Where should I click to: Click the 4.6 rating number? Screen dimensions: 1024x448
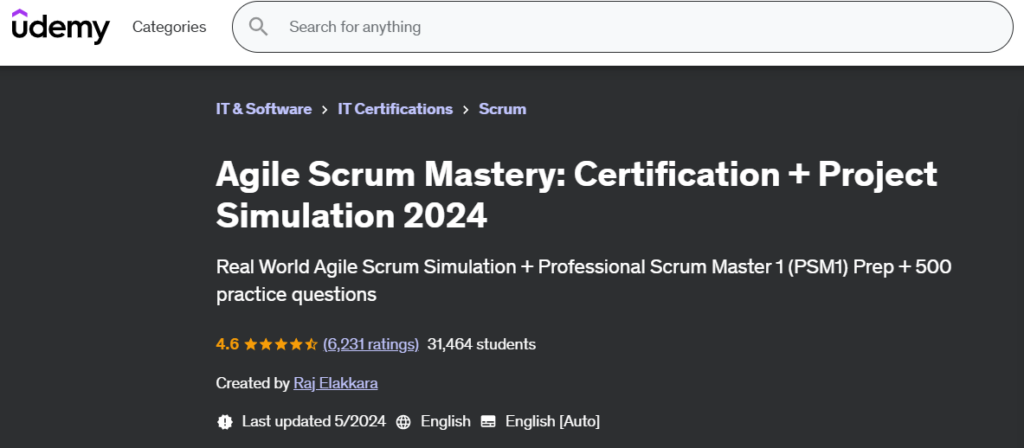pyautogui.click(x=227, y=344)
